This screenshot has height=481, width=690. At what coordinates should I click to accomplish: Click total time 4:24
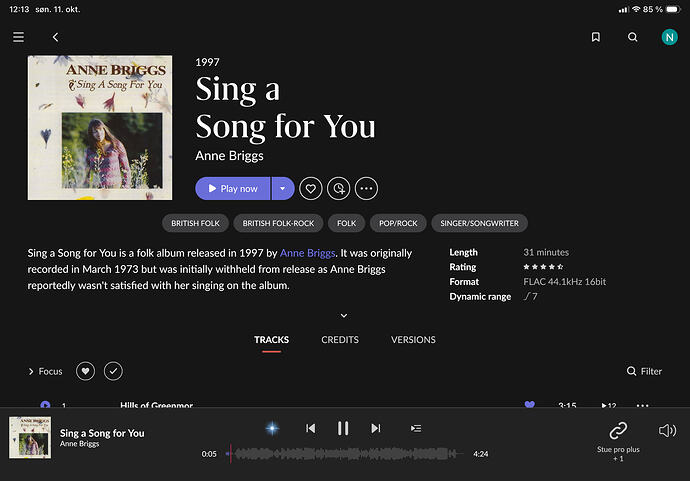(481, 454)
